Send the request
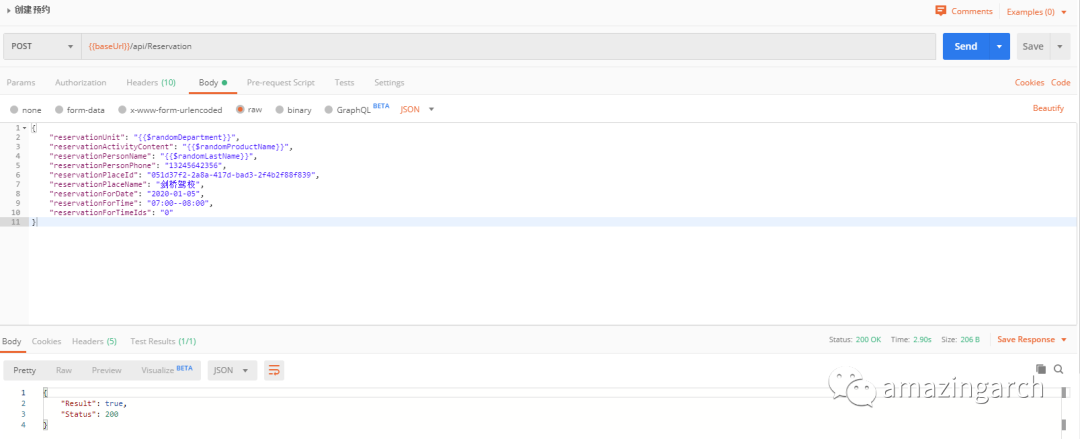The image size is (1080, 439). click(966, 46)
